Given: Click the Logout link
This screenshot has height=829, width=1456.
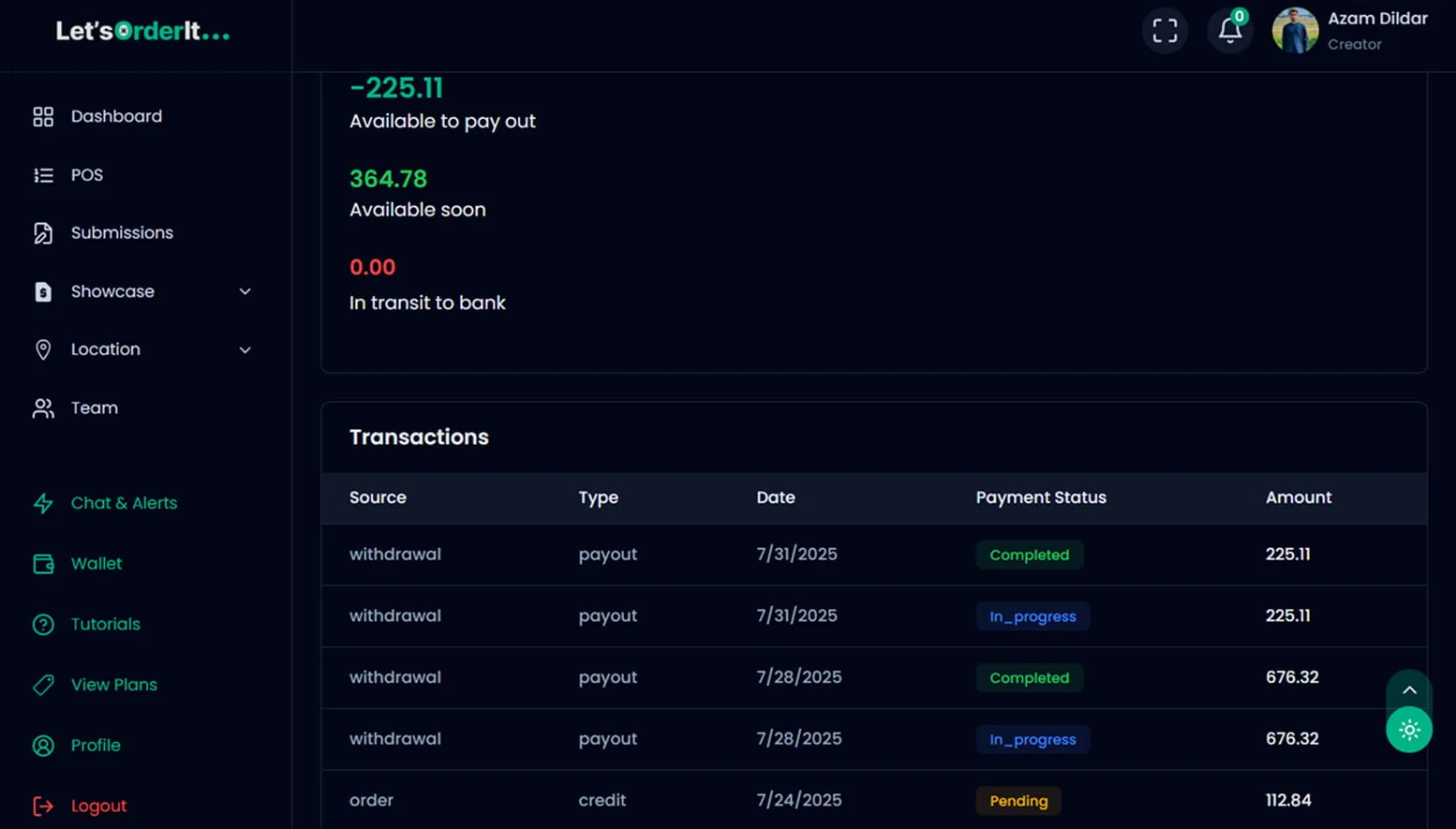Looking at the screenshot, I should (98, 806).
